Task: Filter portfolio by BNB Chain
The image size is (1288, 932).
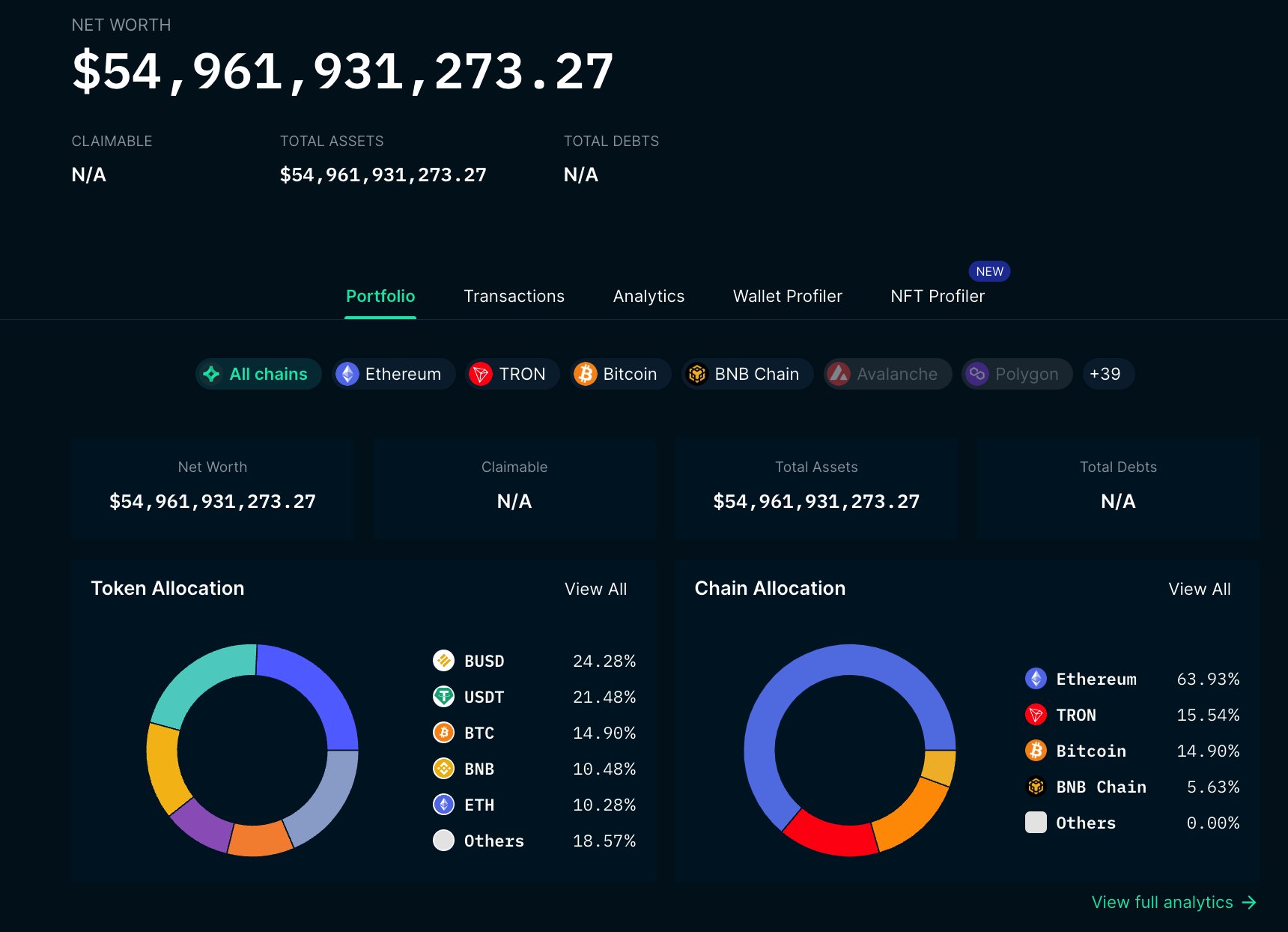Action: (x=747, y=374)
